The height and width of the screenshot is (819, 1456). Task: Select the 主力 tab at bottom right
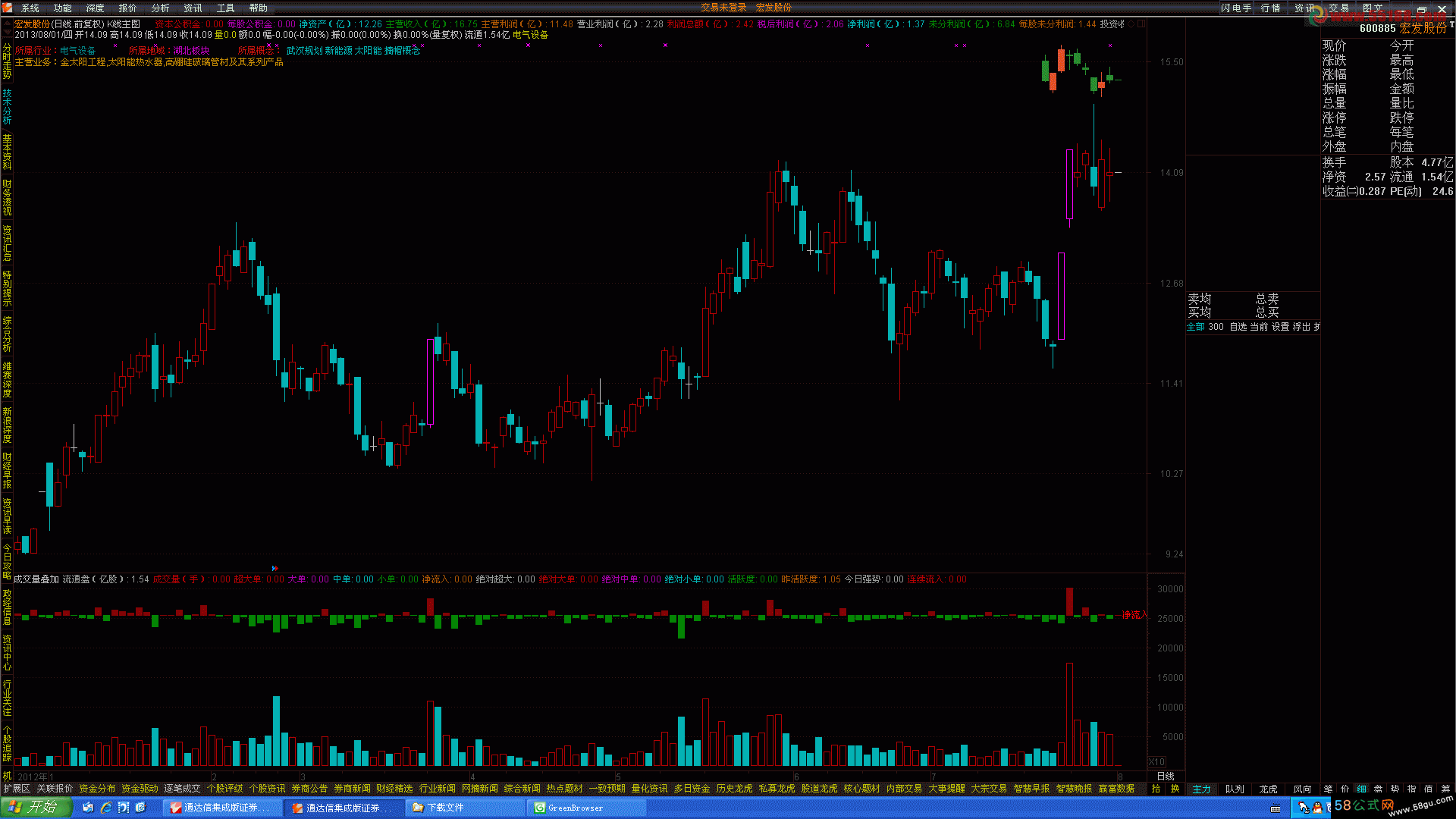1202,789
